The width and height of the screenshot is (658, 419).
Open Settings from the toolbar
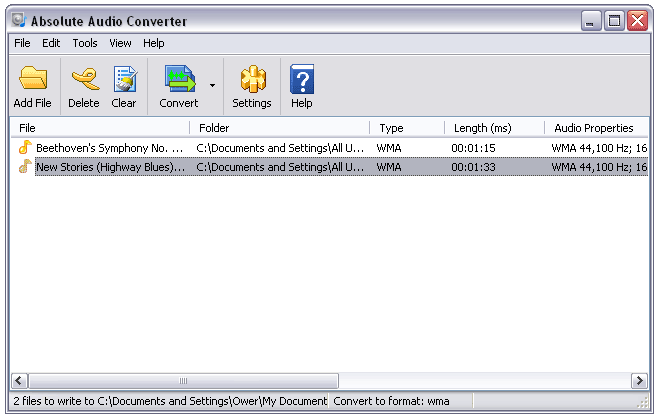pos(251,79)
